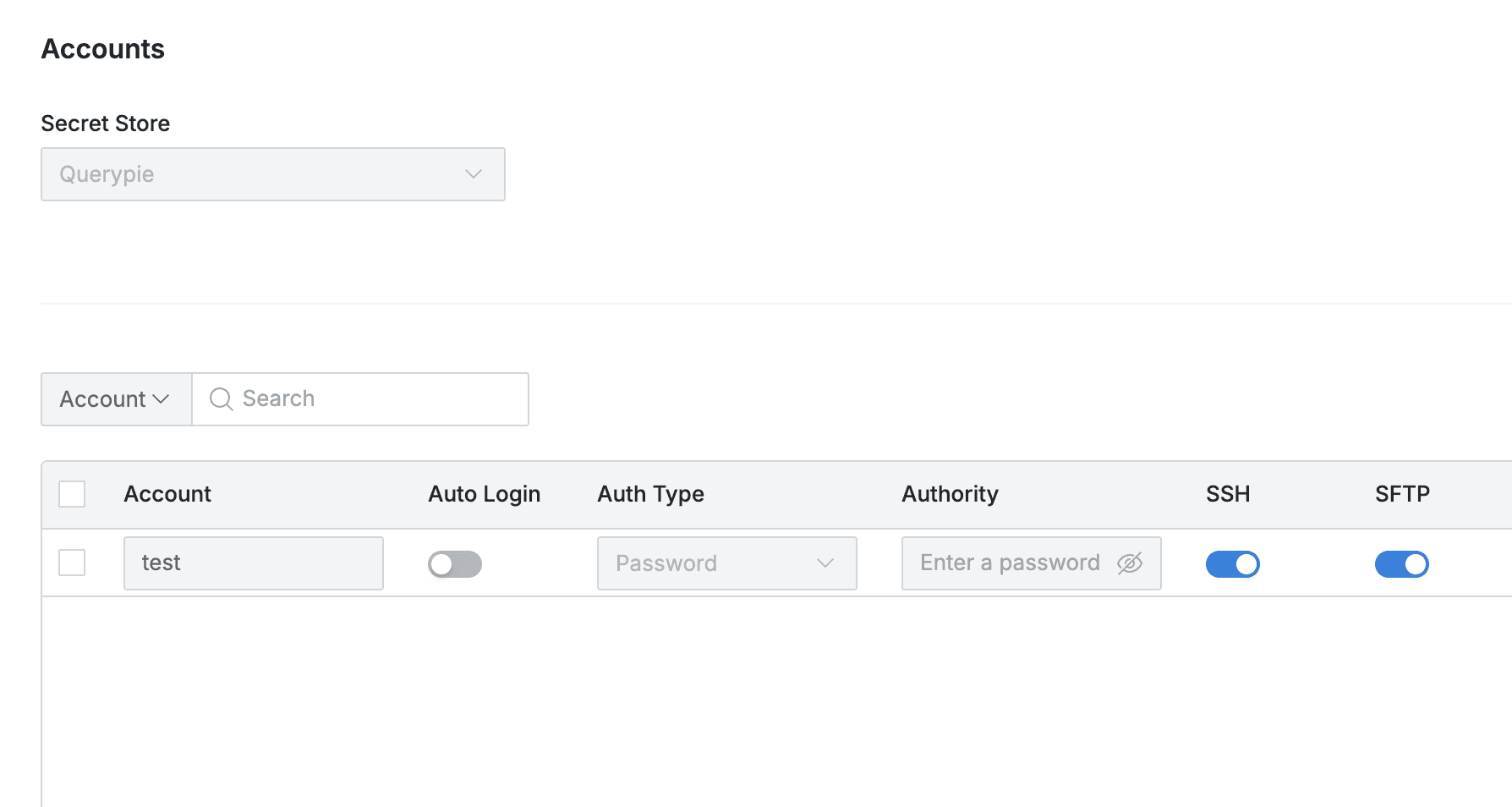Check the select-all checkbox in table header
1512x807 pixels.
pyautogui.click(x=71, y=494)
